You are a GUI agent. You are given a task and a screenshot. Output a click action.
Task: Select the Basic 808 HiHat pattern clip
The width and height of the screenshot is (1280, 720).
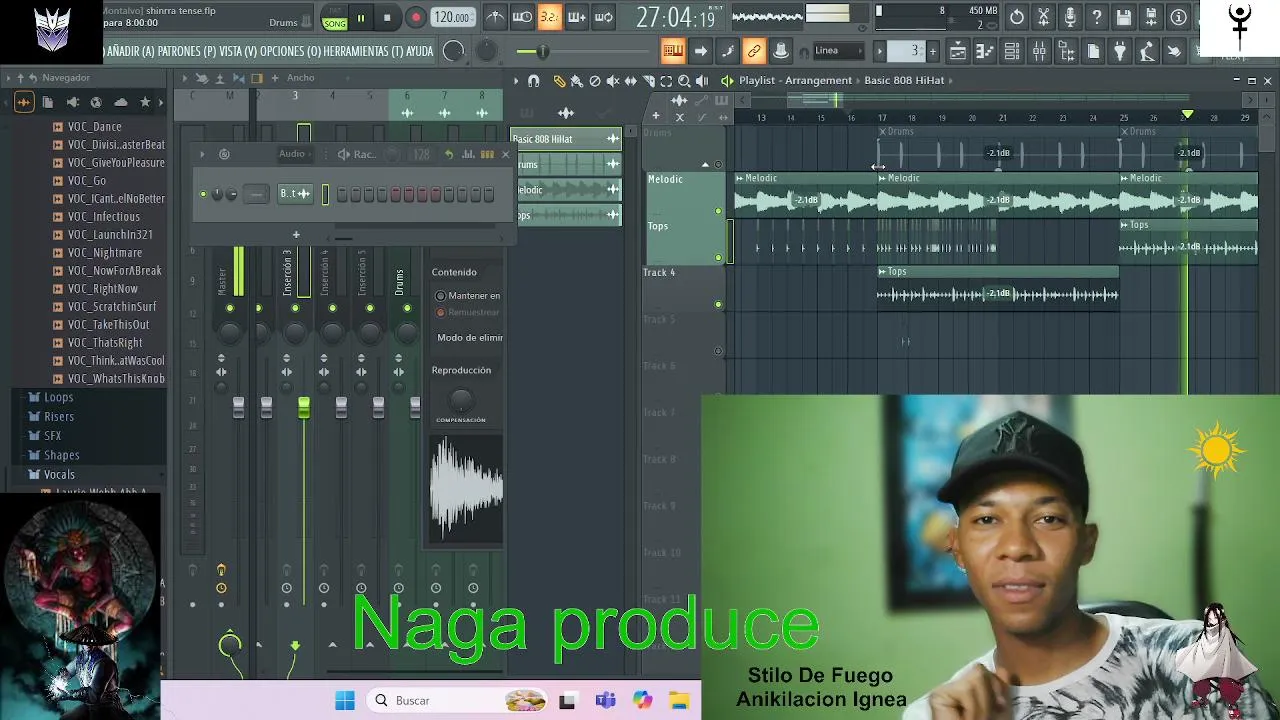[566, 139]
